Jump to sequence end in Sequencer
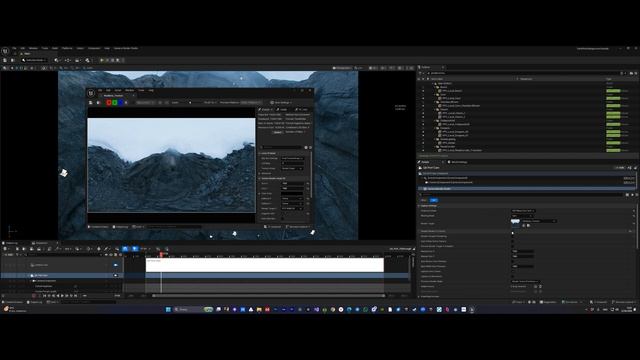The image size is (640, 360). tap(76, 296)
